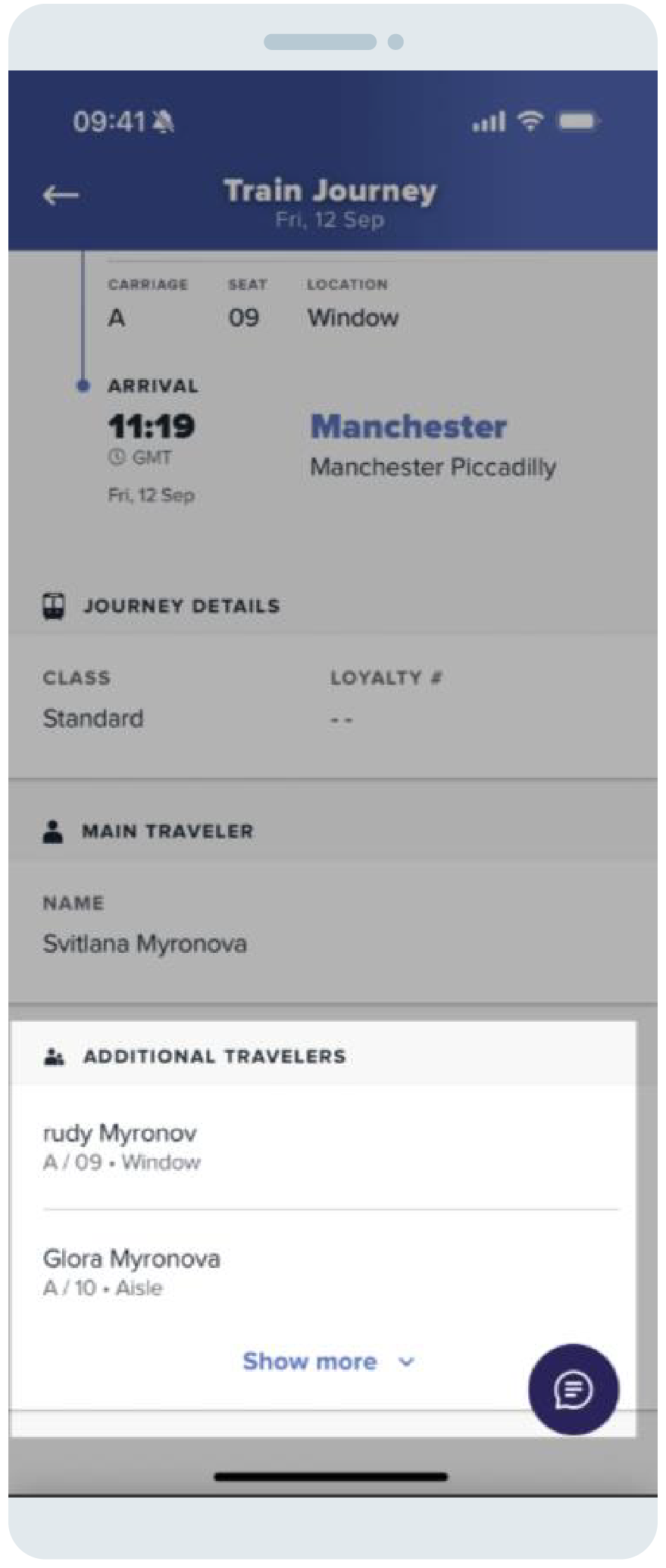
Task: Tap the muted bell icon near the time
Action: pyautogui.click(x=163, y=121)
